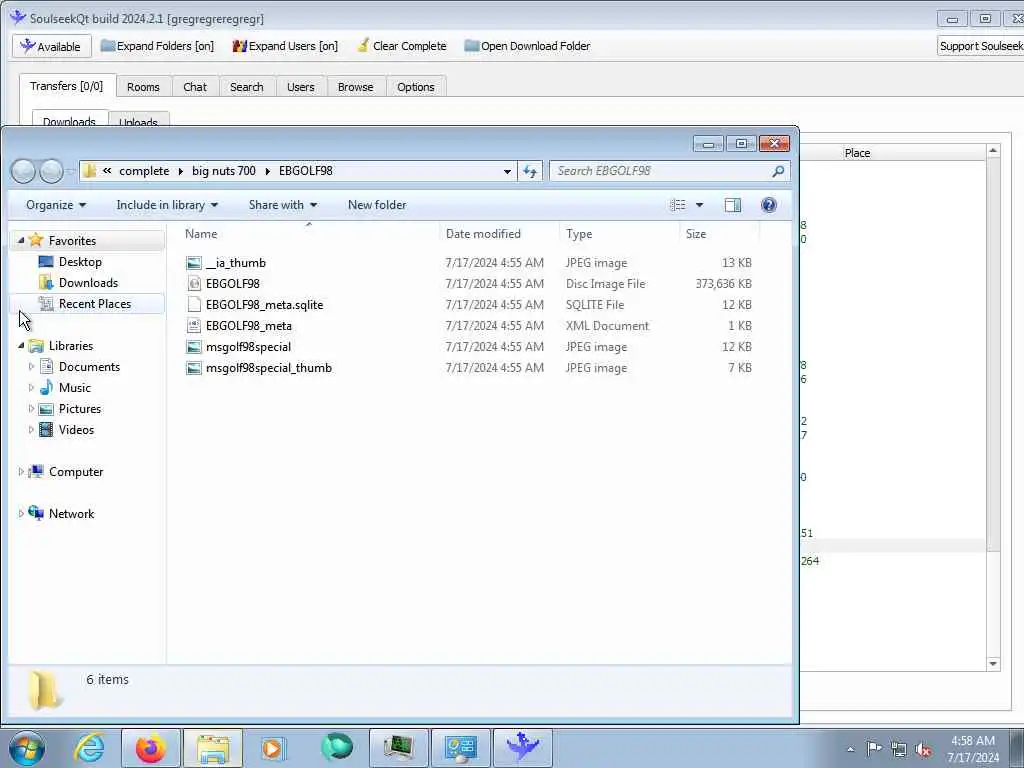Screen dimensions: 1024x768
Task: Open the Organize dropdown menu
Action: (x=56, y=205)
